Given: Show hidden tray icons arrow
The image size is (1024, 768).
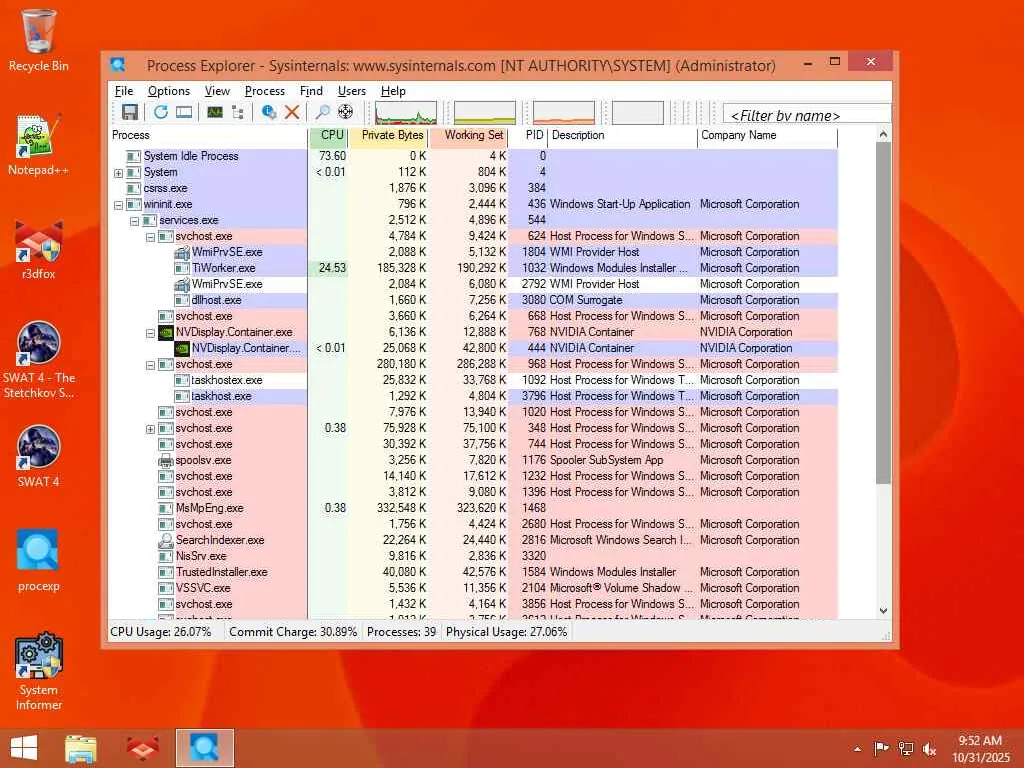Looking at the screenshot, I should [x=857, y=749].
